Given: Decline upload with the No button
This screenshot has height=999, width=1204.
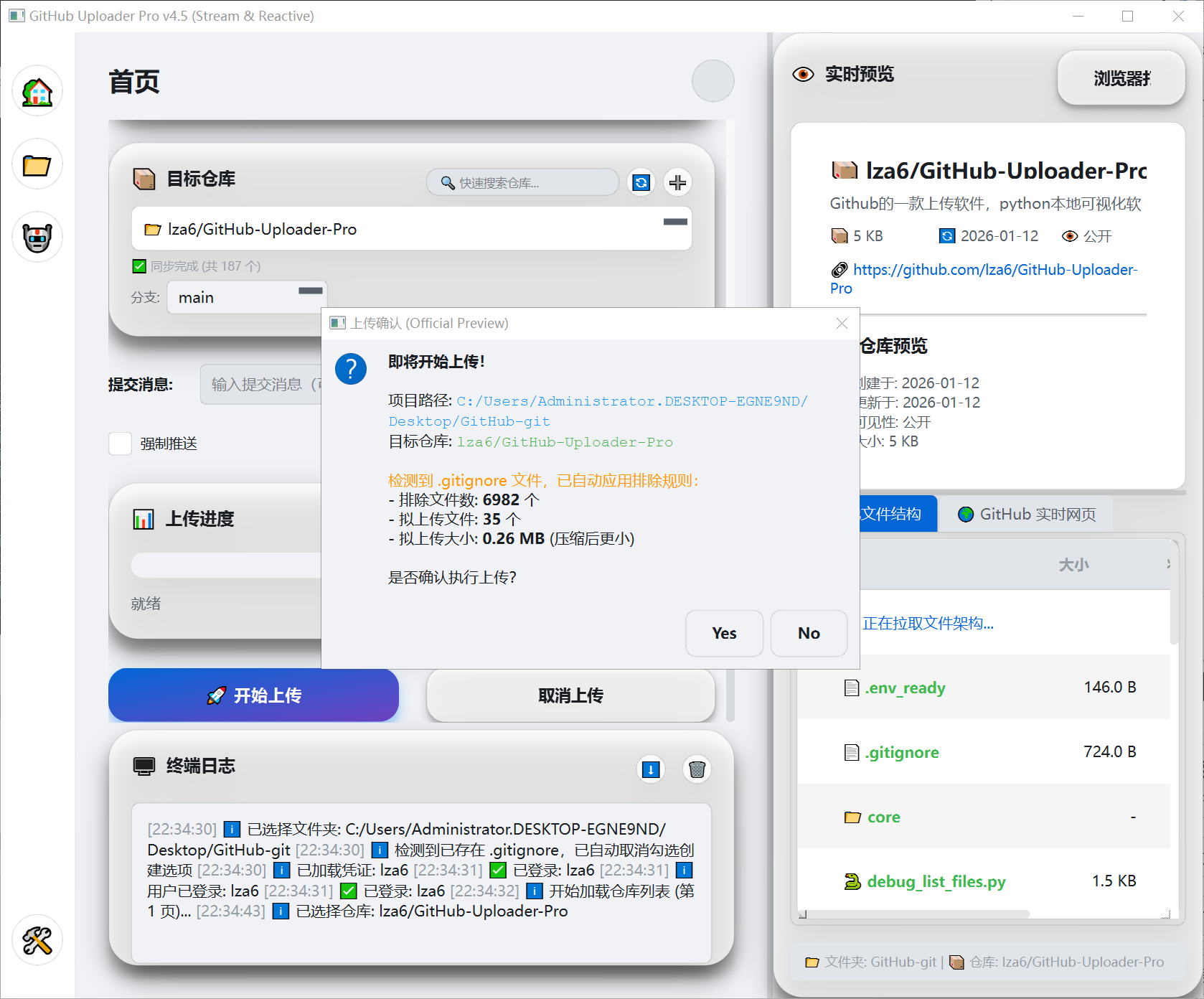Looking at the screenshot, I should (x=809, y=633).
